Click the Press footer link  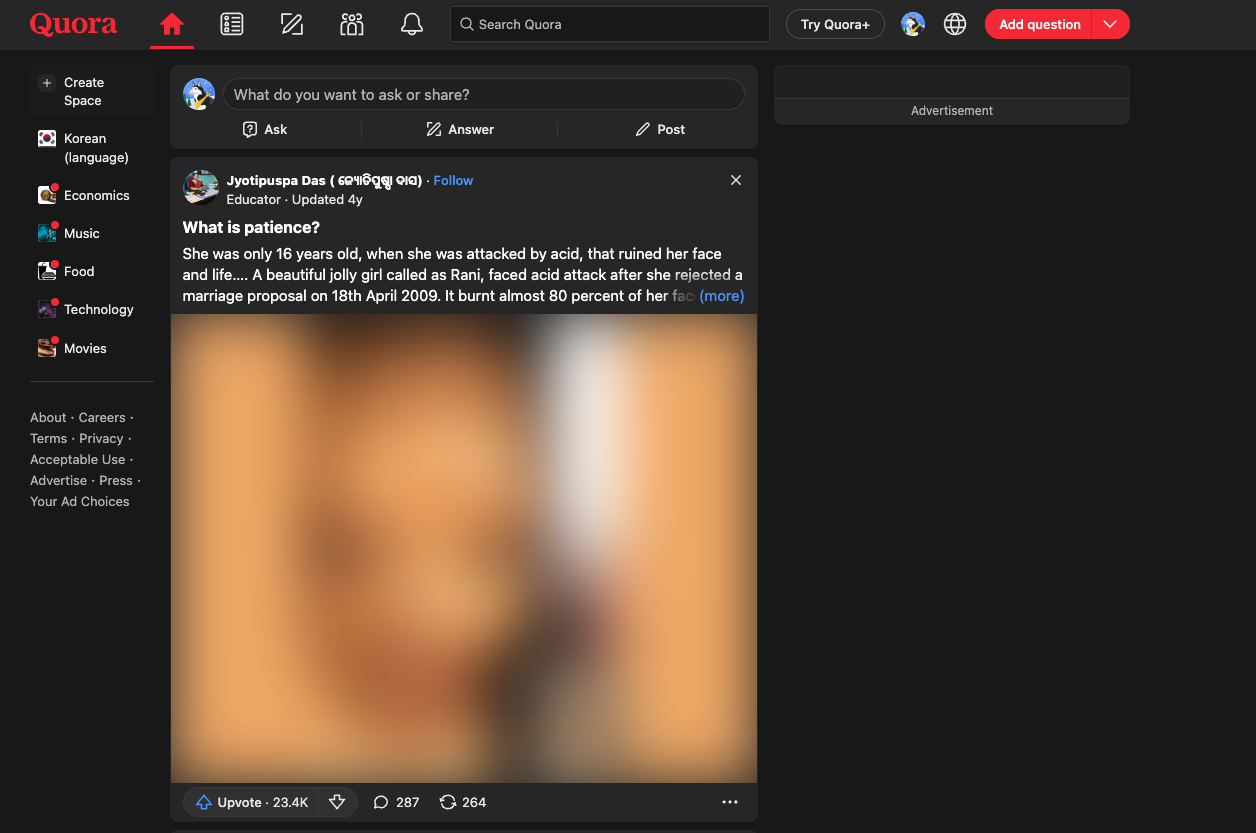(x=116, y=481)
